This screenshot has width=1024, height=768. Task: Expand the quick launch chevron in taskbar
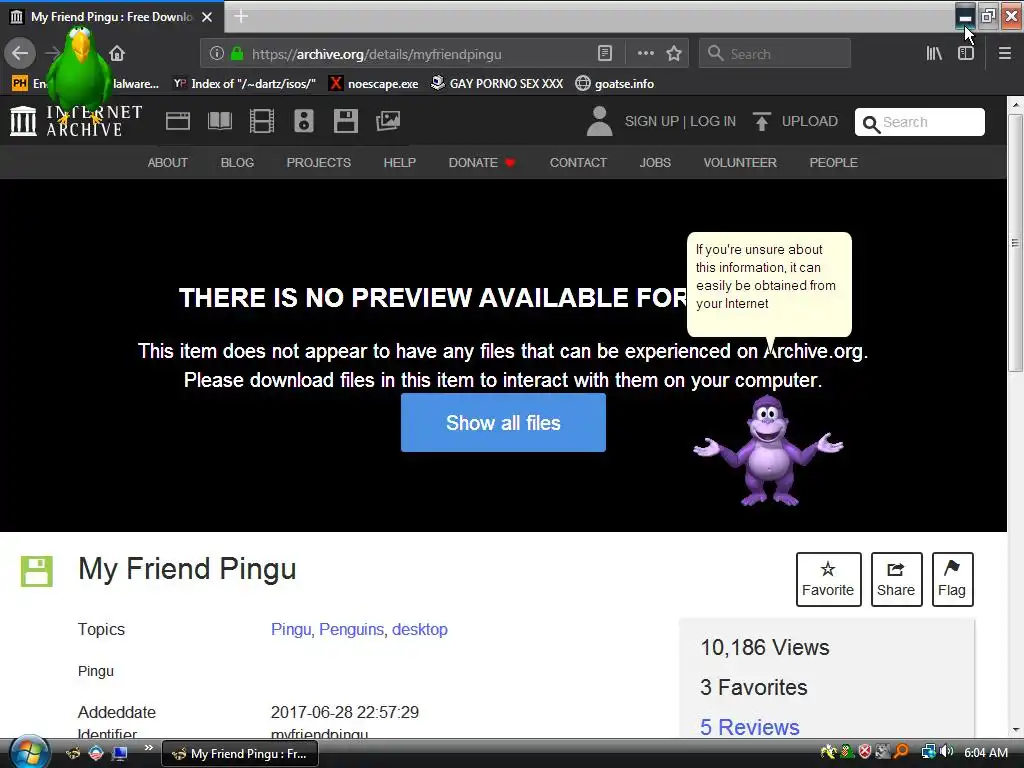pyautogui.click(x=149, y=748)
